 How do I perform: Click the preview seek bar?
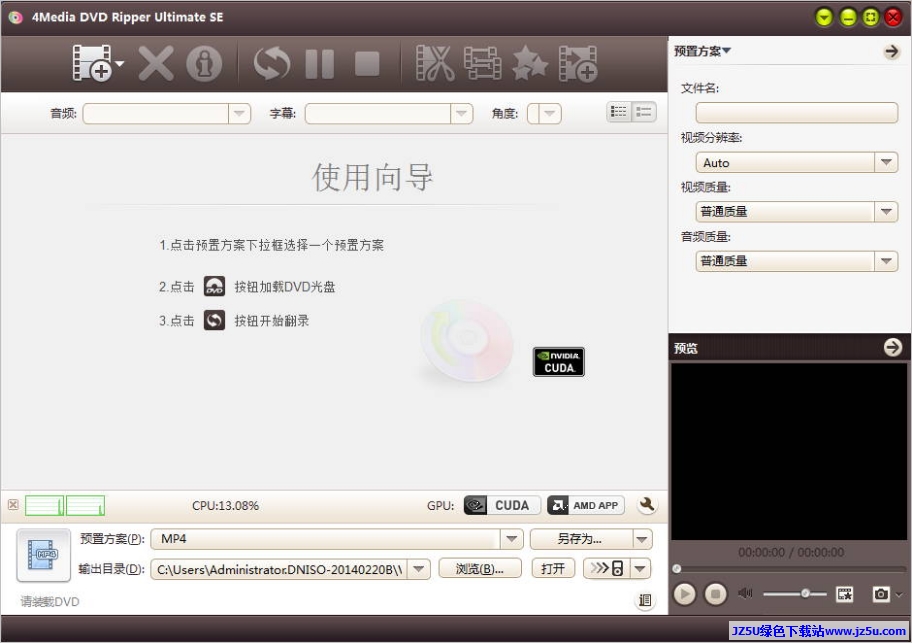[x=790, y=569]
